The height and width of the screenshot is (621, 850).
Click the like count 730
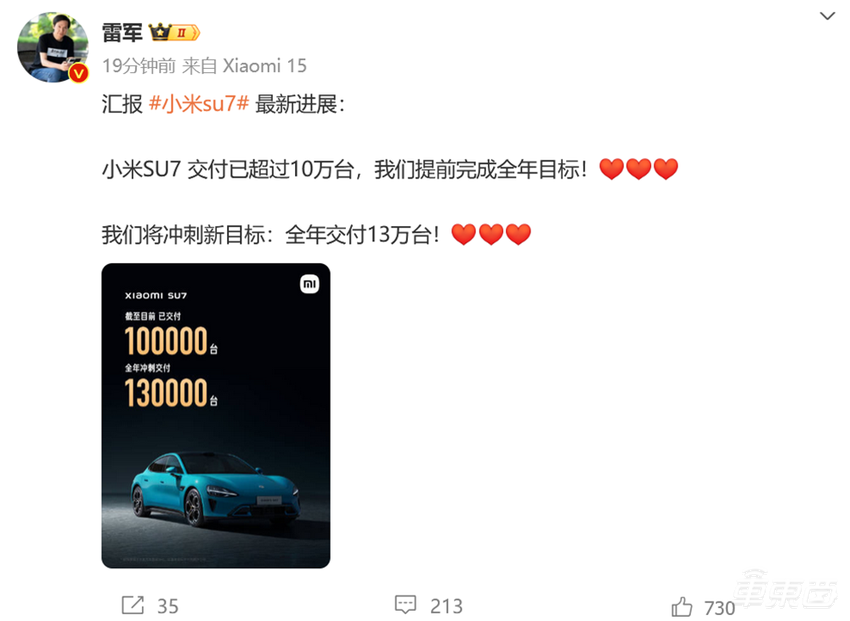[719, 608]
